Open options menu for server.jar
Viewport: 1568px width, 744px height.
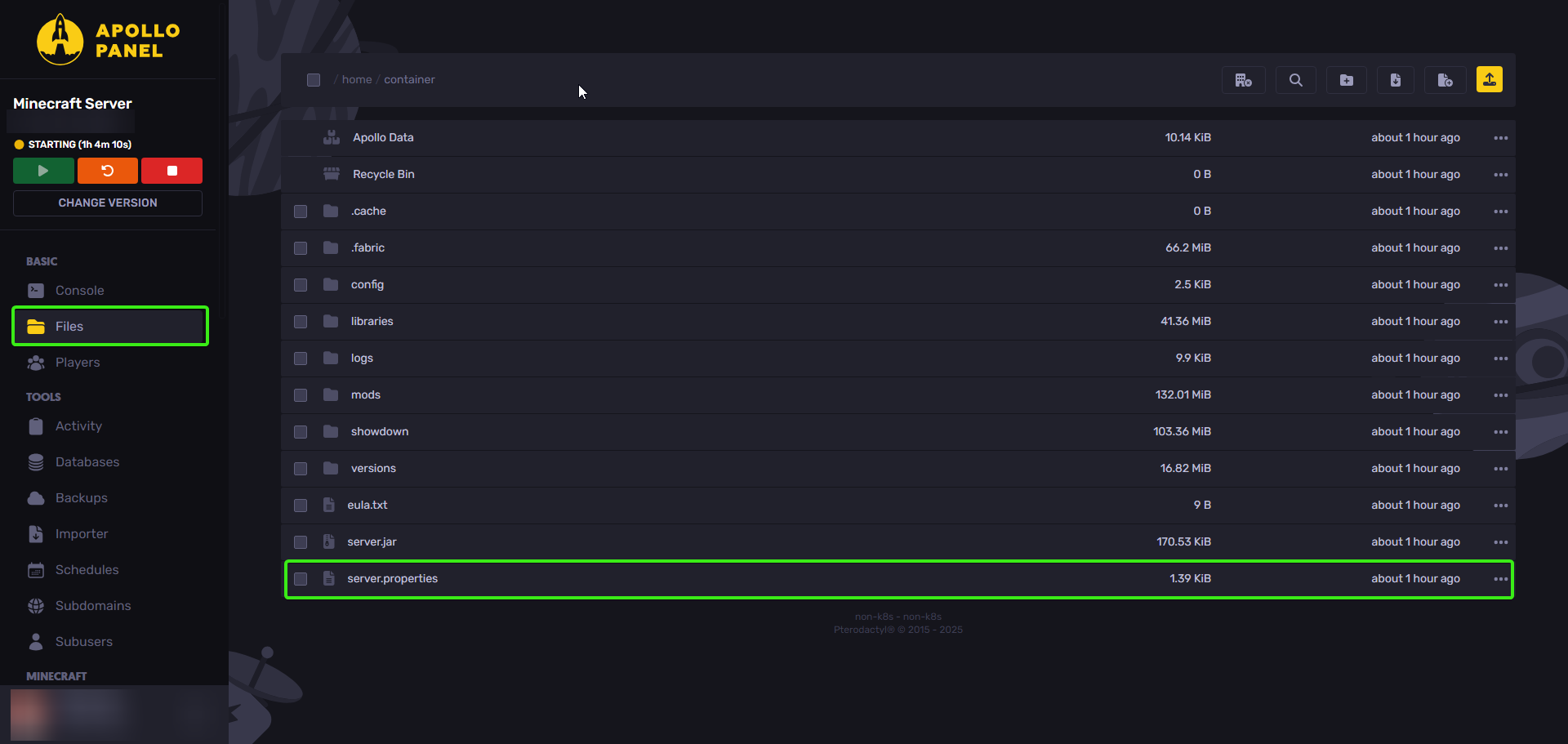pyautogui.click(x=1500, y=542)
